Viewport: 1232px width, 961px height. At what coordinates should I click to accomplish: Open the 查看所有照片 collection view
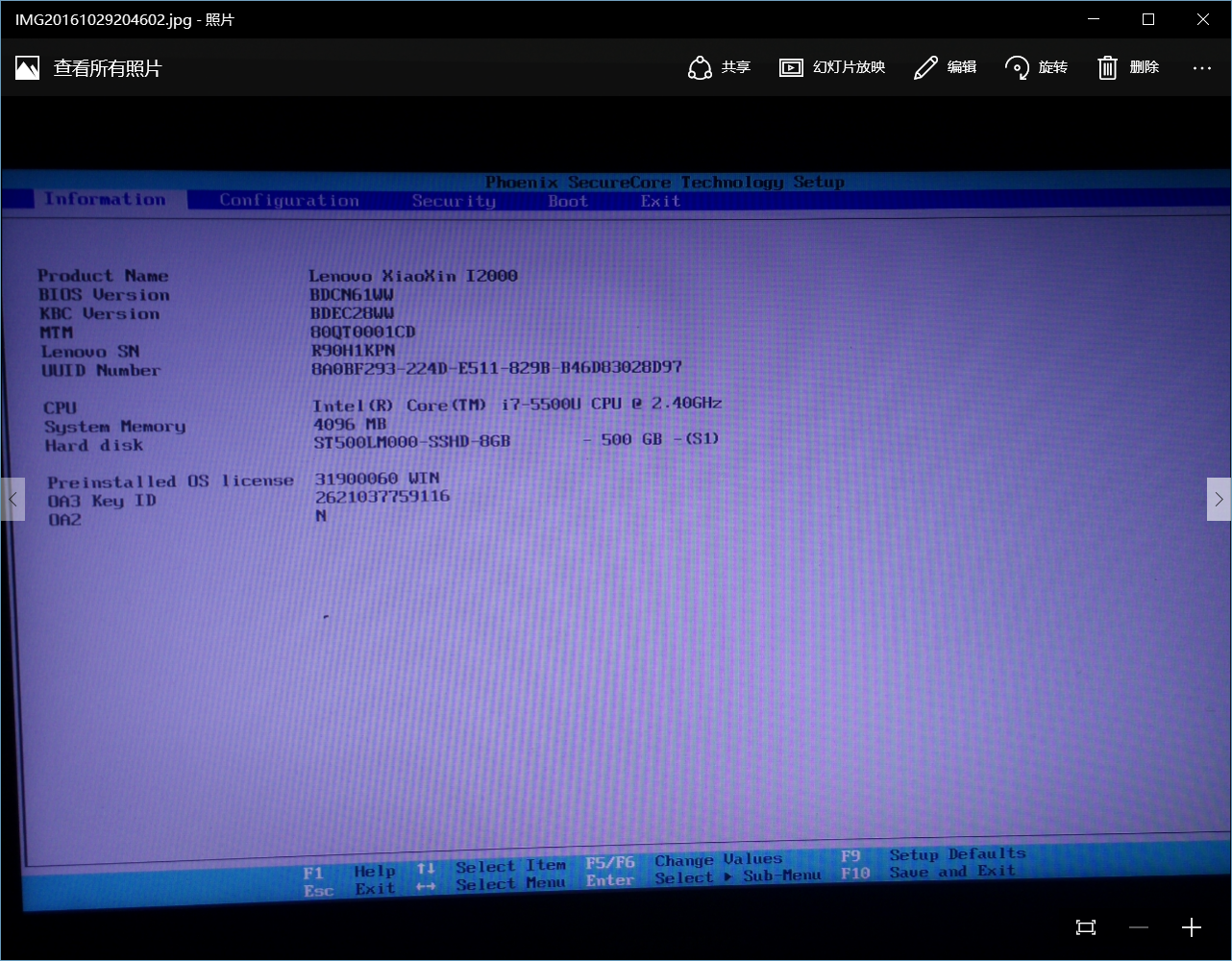88,68
